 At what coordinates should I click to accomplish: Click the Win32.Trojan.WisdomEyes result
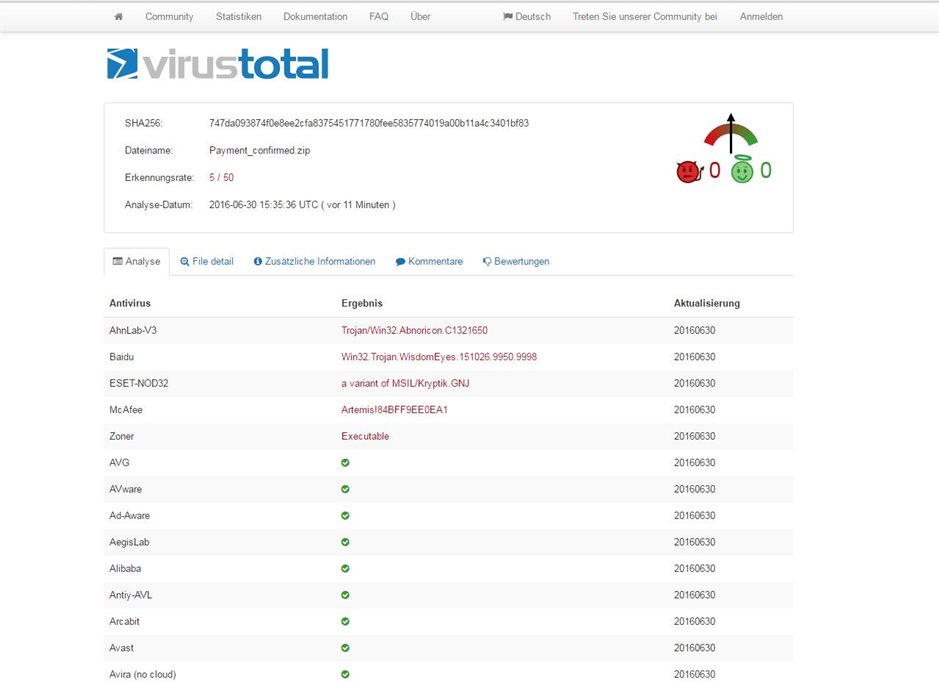439,357
